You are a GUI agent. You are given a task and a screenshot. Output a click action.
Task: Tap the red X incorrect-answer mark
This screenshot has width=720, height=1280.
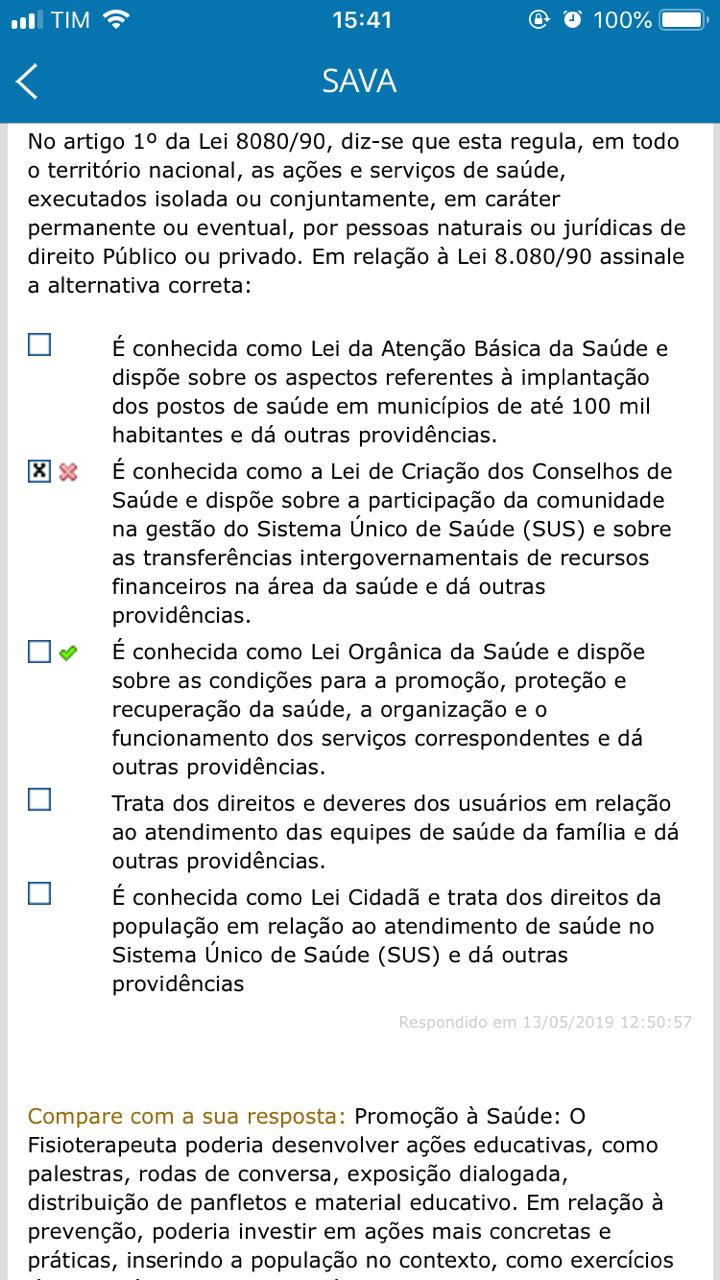pyautogui.click(x=68, y=472)
